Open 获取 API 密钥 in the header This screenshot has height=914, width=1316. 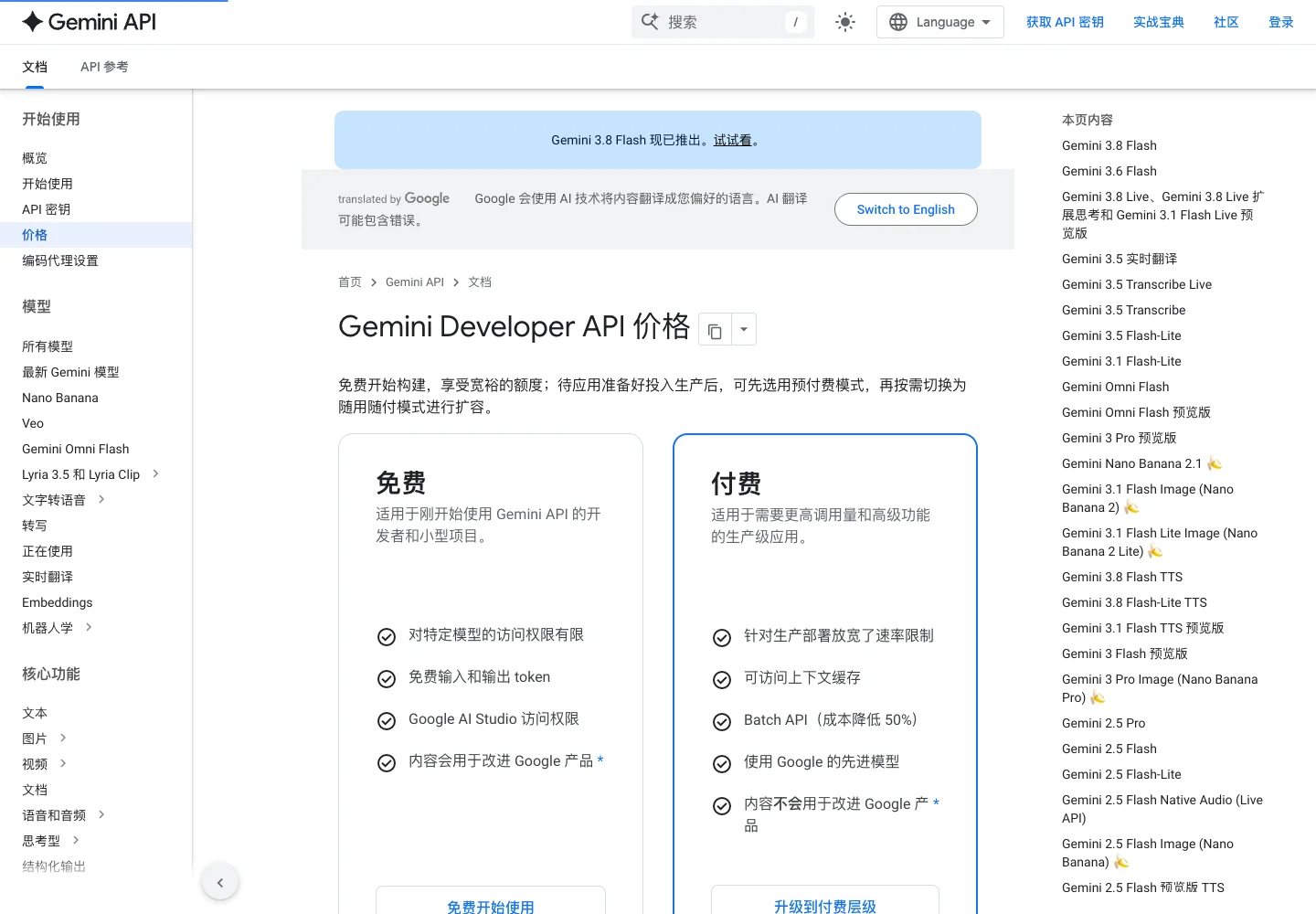(x=1065, y=22)
